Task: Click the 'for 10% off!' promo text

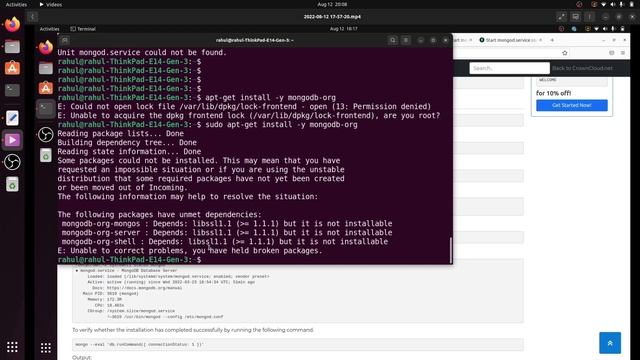Action: point(553,93)
